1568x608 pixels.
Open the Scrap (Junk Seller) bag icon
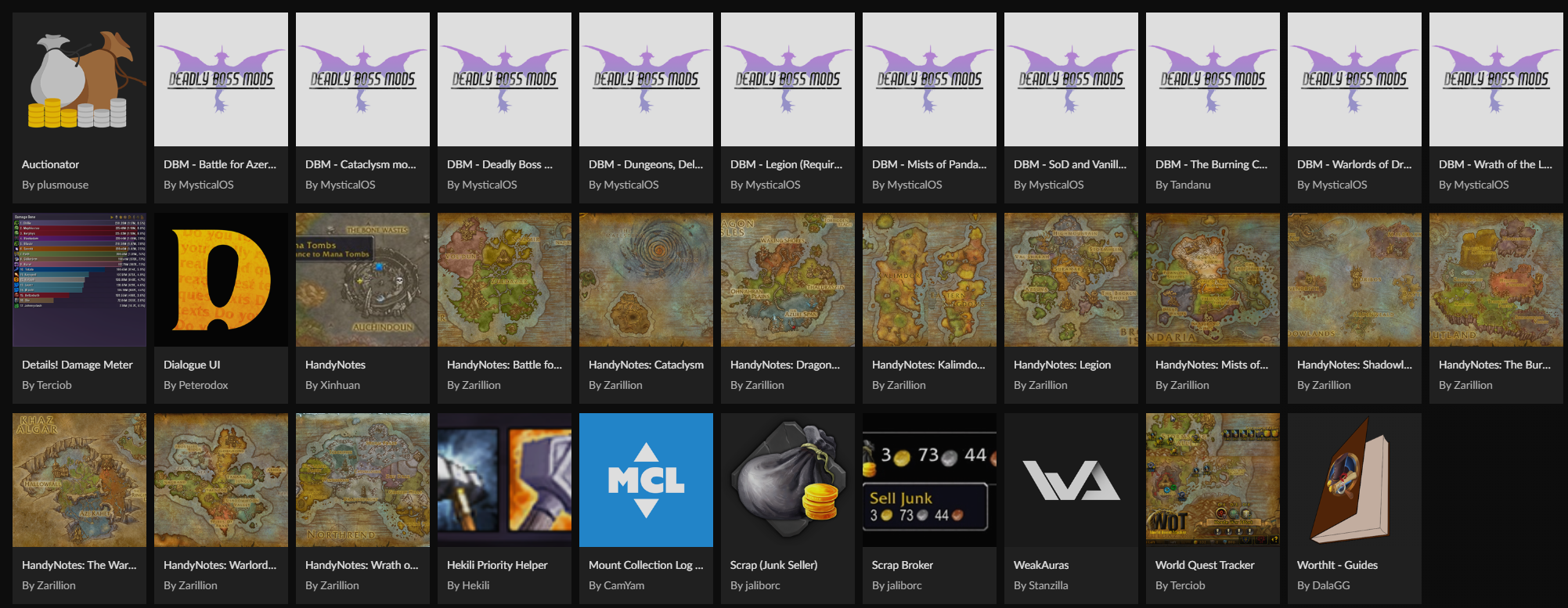(788, 480)
